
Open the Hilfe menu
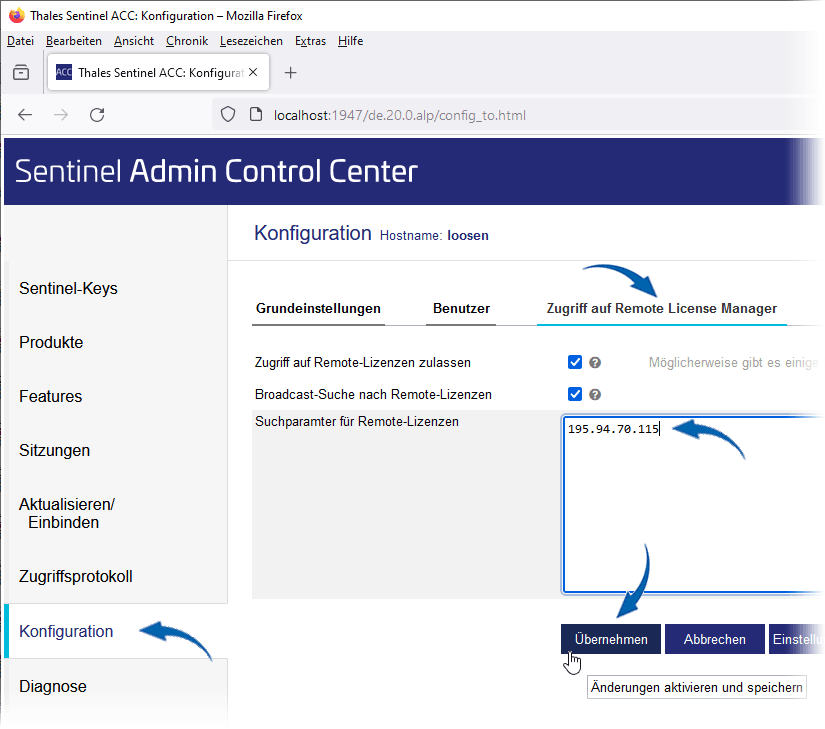pyautogui.click(x=350, y=41)
